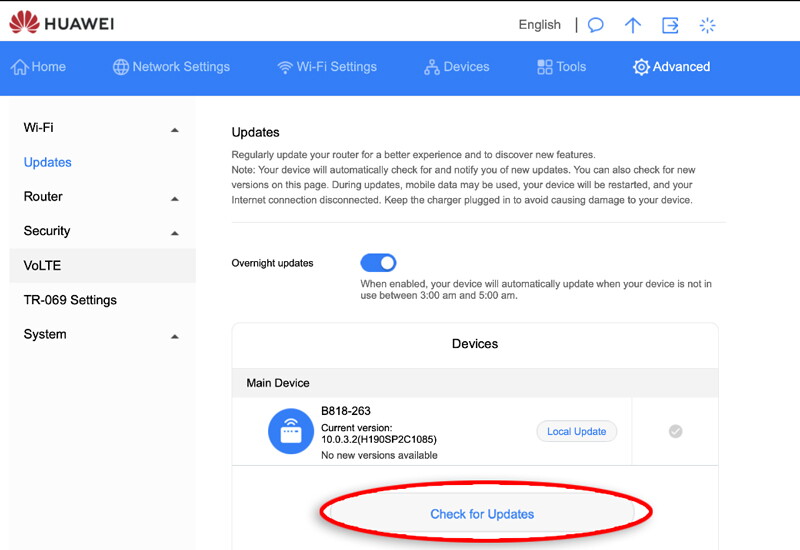Viewport: 800px width, 550px height.
Task: Click the 'No new versions available' text
Action: pos(379,455)
